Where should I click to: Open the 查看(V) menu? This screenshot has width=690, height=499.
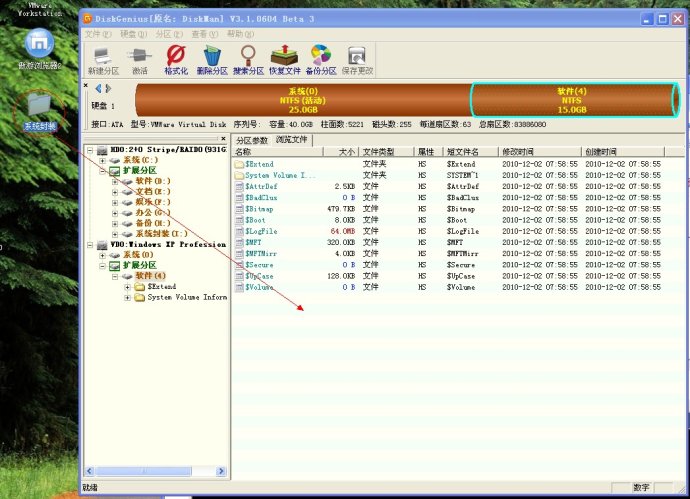(x=205, y=34)
